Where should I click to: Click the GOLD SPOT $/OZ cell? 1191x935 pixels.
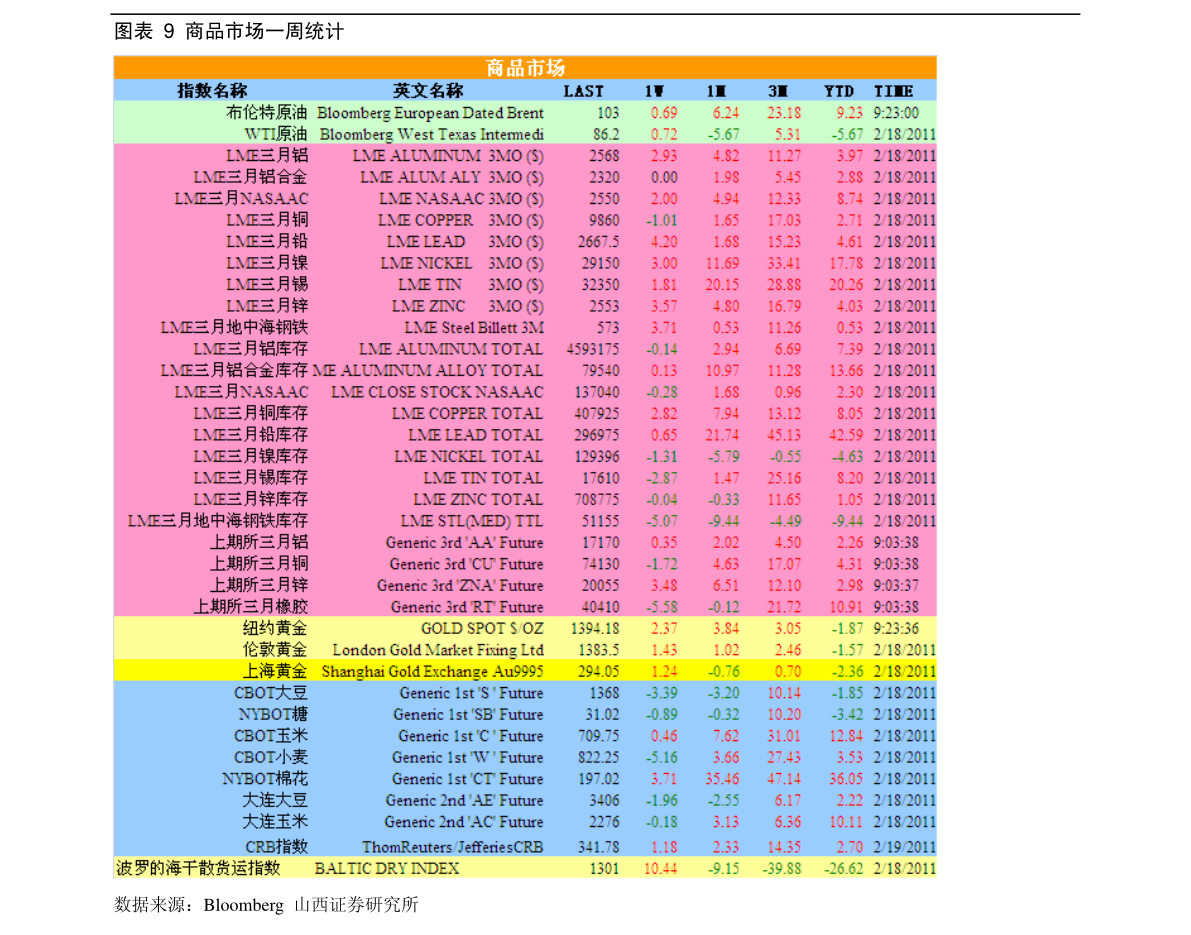pos(482,628)
